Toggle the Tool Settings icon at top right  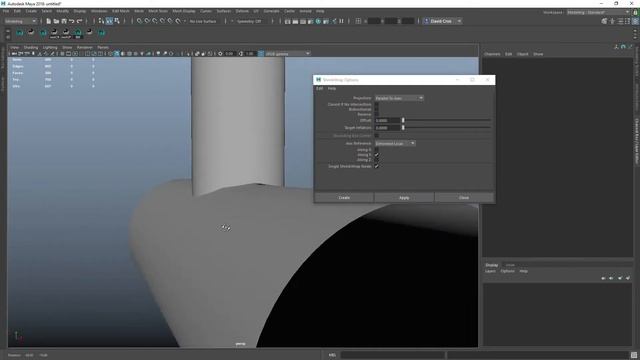tap(628, 21)
